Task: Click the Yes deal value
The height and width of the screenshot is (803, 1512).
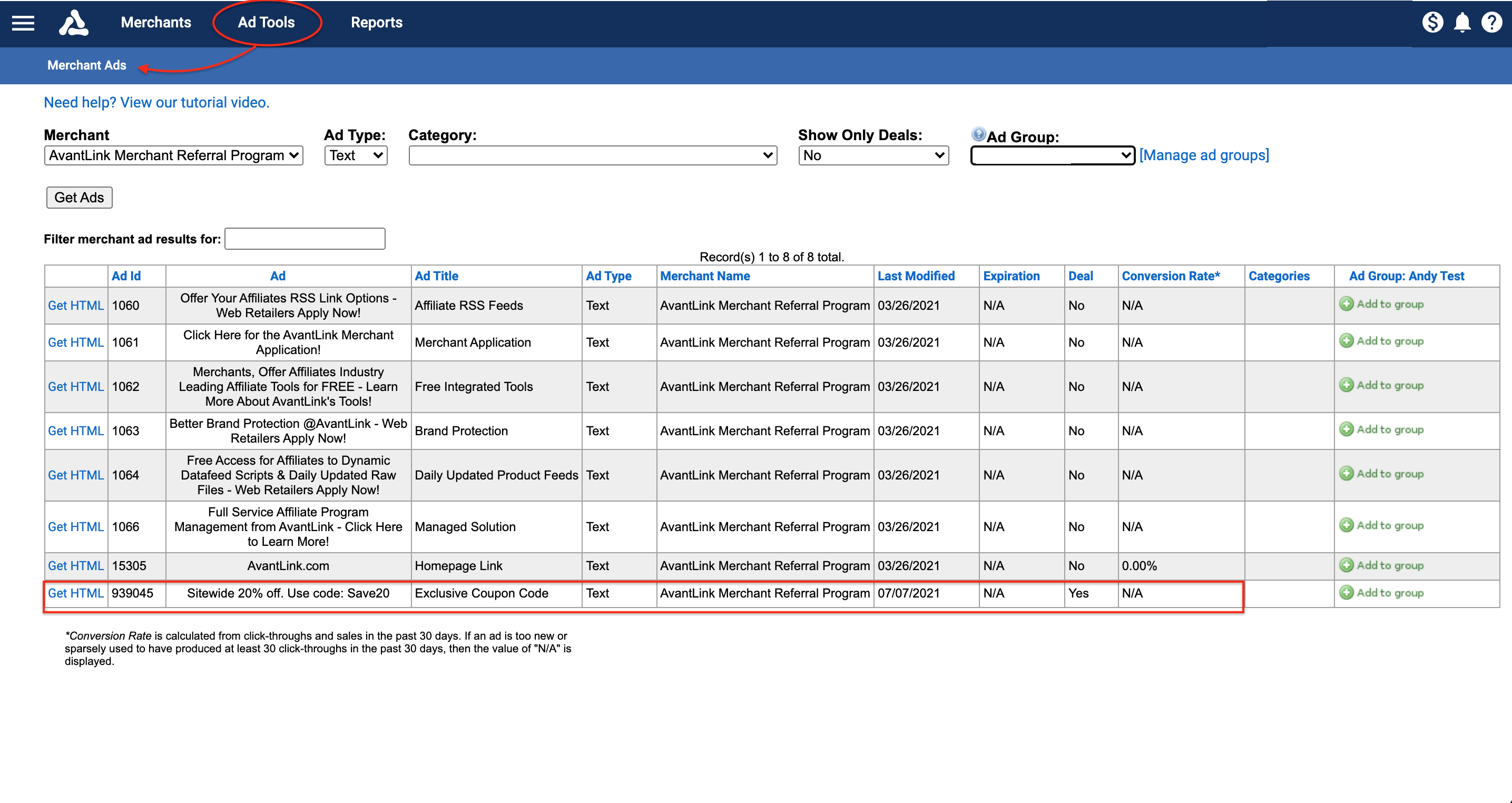Action: 1078,593
